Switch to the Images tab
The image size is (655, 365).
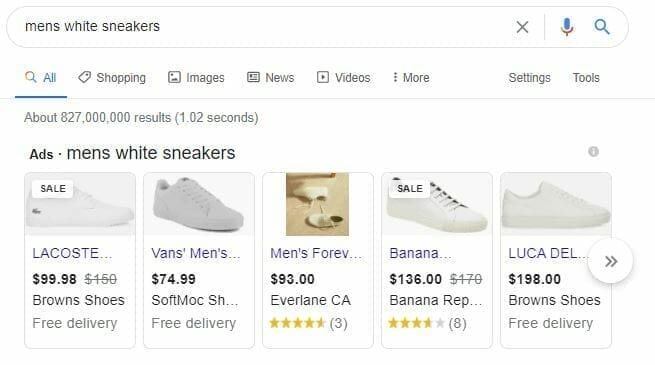(x=196, y=78)
